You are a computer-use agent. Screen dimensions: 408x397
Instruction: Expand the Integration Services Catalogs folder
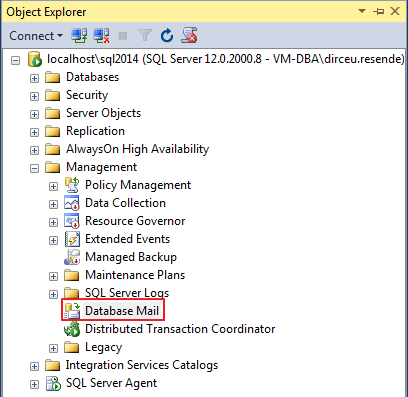click(34, 366)
